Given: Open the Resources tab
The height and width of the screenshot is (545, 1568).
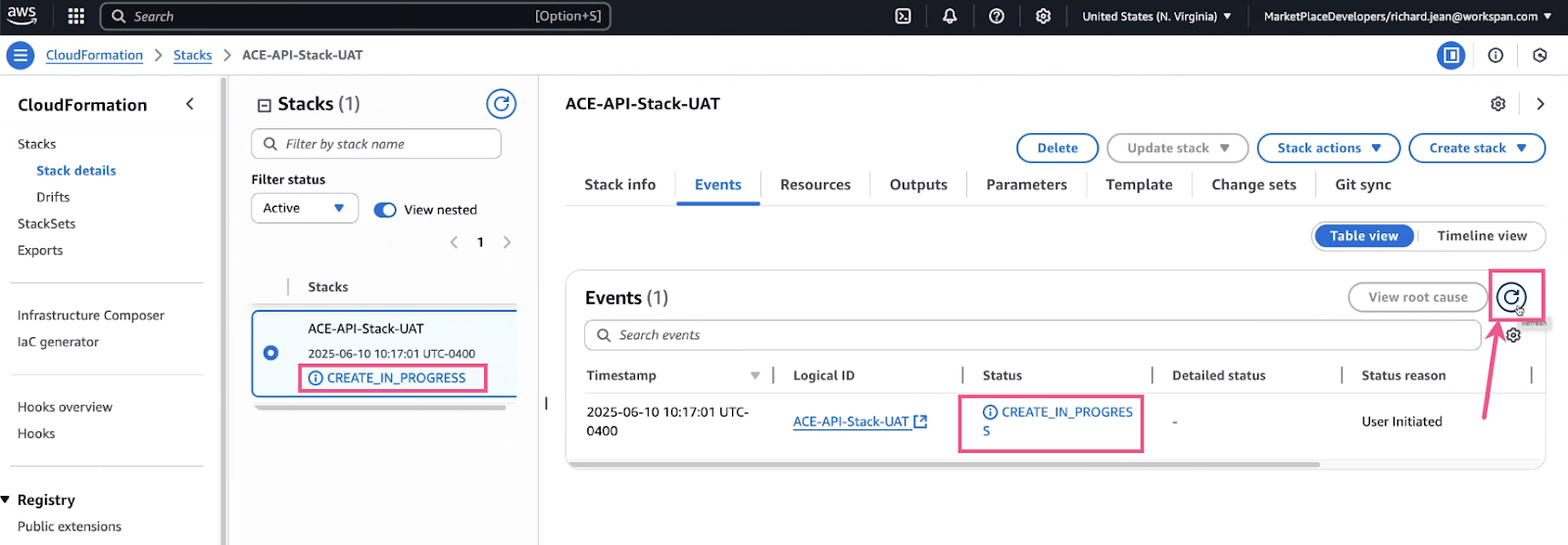Looking at the screenshot, I should (x=815, y=184).
